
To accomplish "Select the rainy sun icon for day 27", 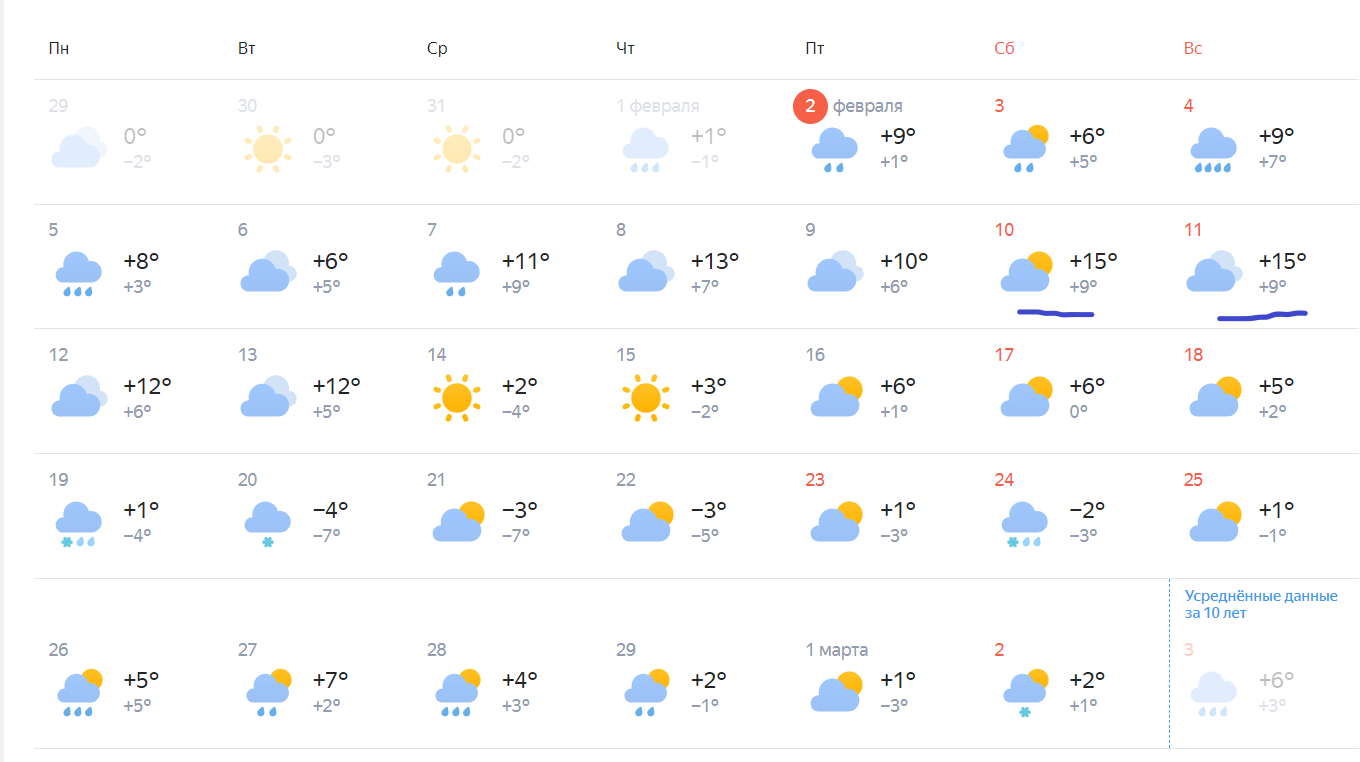I will pos(267,693).
